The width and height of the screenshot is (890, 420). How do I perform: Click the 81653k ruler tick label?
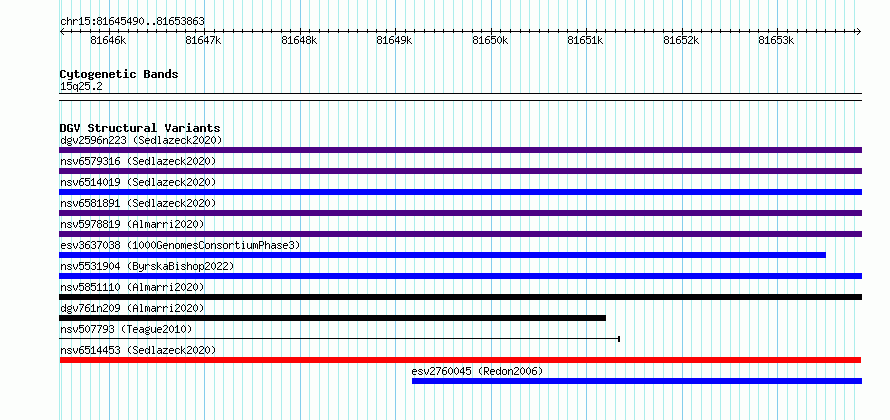776,41
